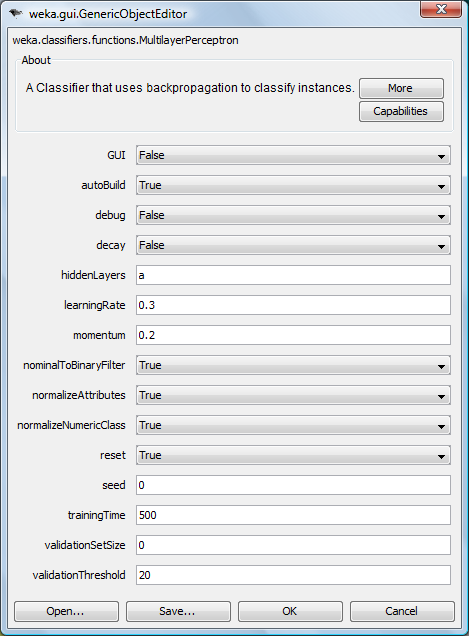Click the More button in About
The width and height of the screenshot is (469, 636).
click(401, 88)
